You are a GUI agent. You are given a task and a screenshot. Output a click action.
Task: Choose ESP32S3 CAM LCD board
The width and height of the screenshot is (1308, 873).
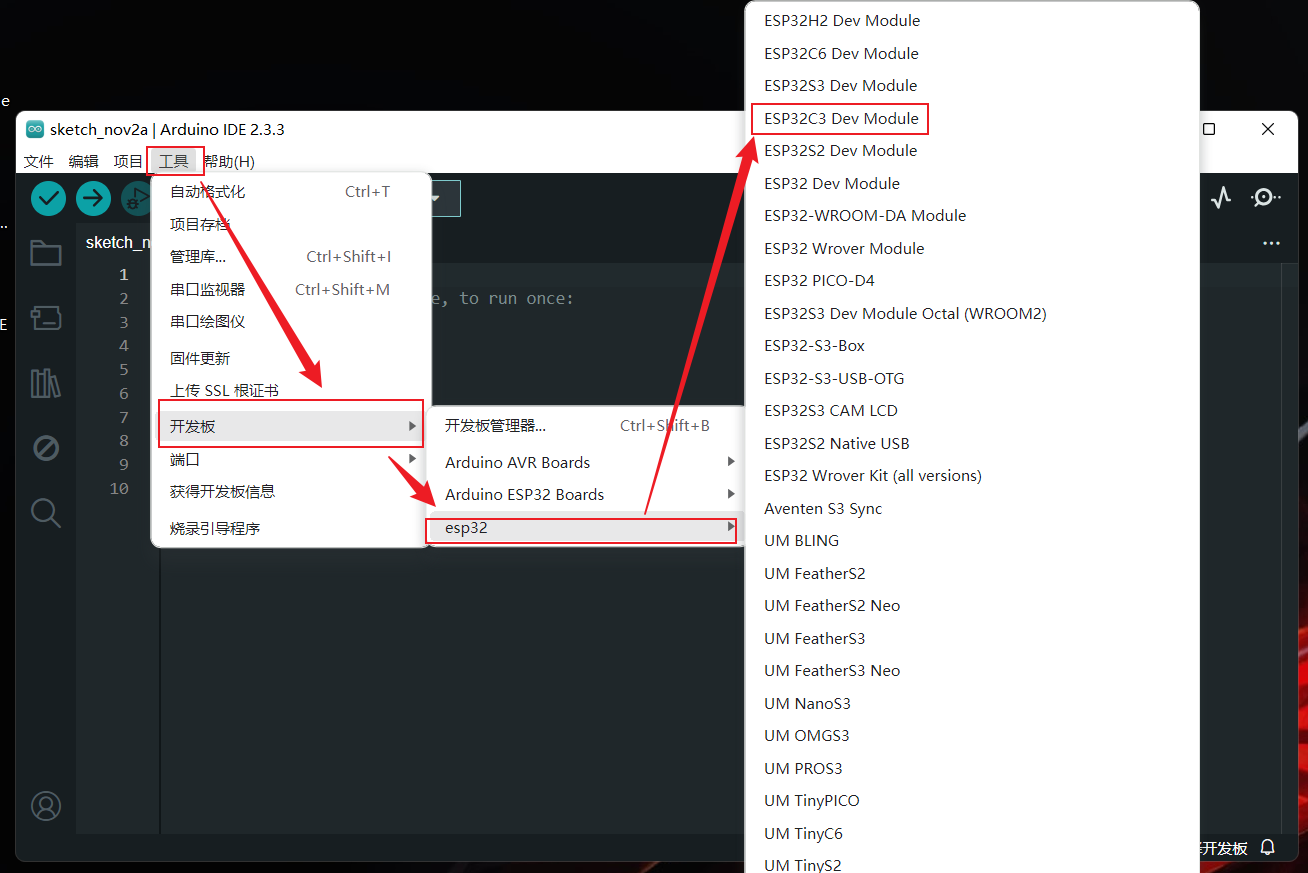(831, 410)
